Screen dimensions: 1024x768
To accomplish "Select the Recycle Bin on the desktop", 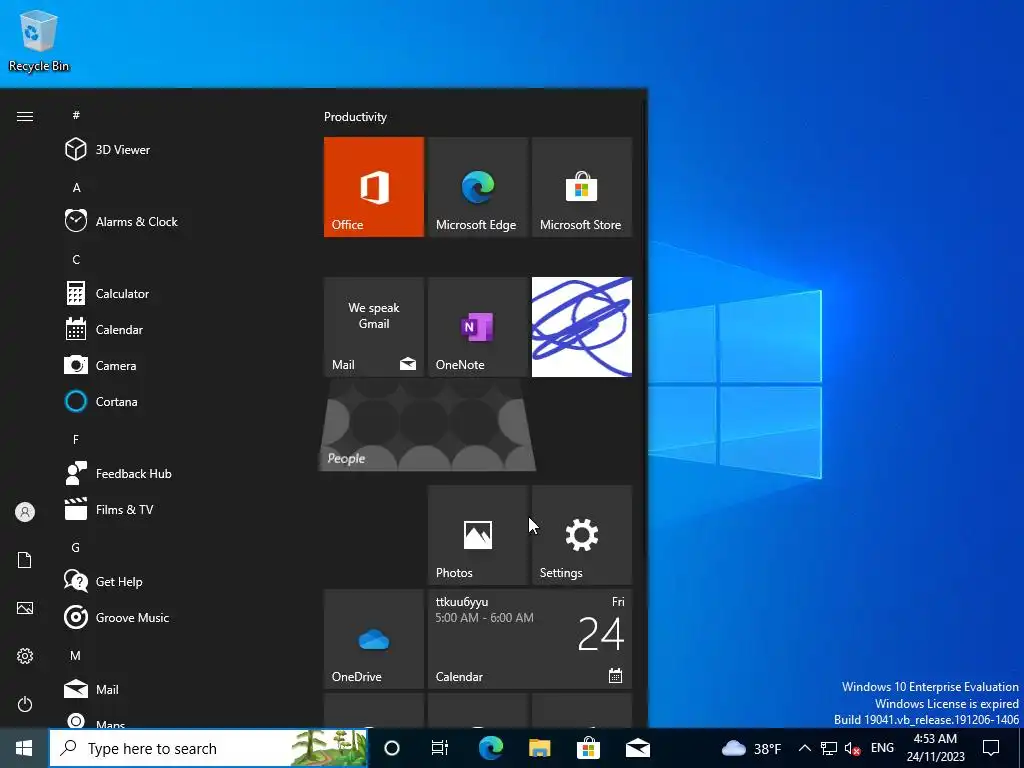I will point(39,40).
